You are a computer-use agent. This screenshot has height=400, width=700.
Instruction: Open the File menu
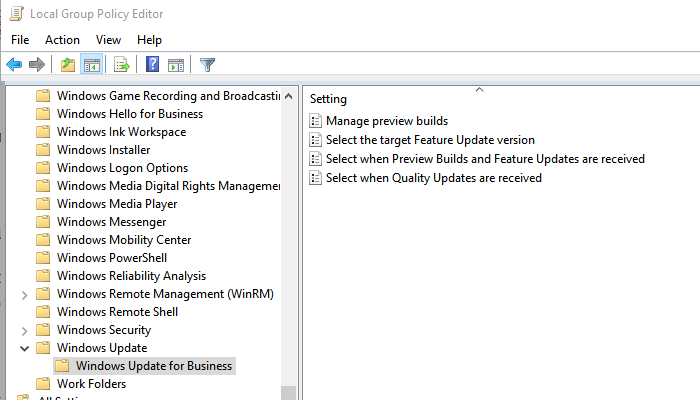[20, 40]
